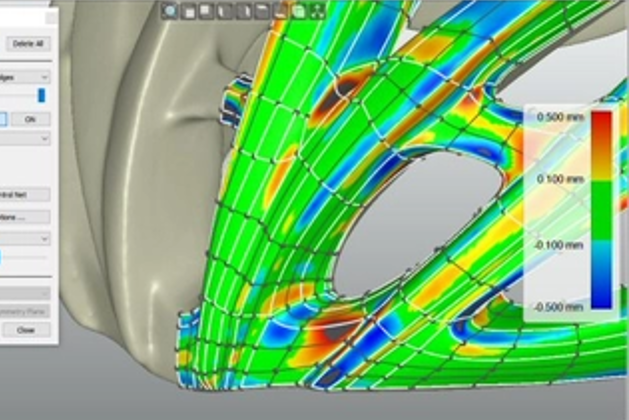This screenshot has height=420, width=629.
Task: Click the Delete All button
Action: pyautogui.click(x=27, y=44)
